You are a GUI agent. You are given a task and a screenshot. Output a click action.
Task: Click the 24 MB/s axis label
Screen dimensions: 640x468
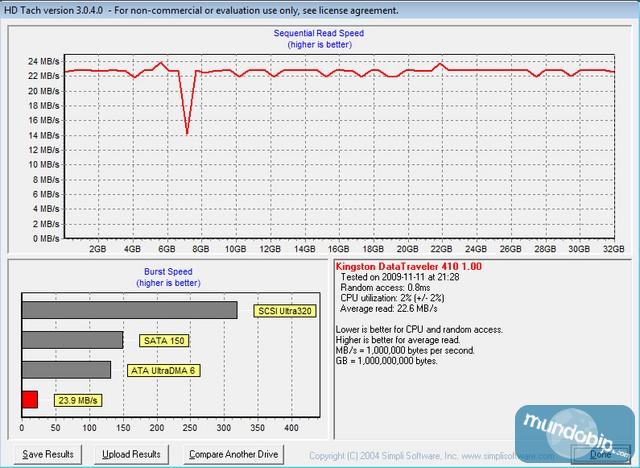(44, 62)
